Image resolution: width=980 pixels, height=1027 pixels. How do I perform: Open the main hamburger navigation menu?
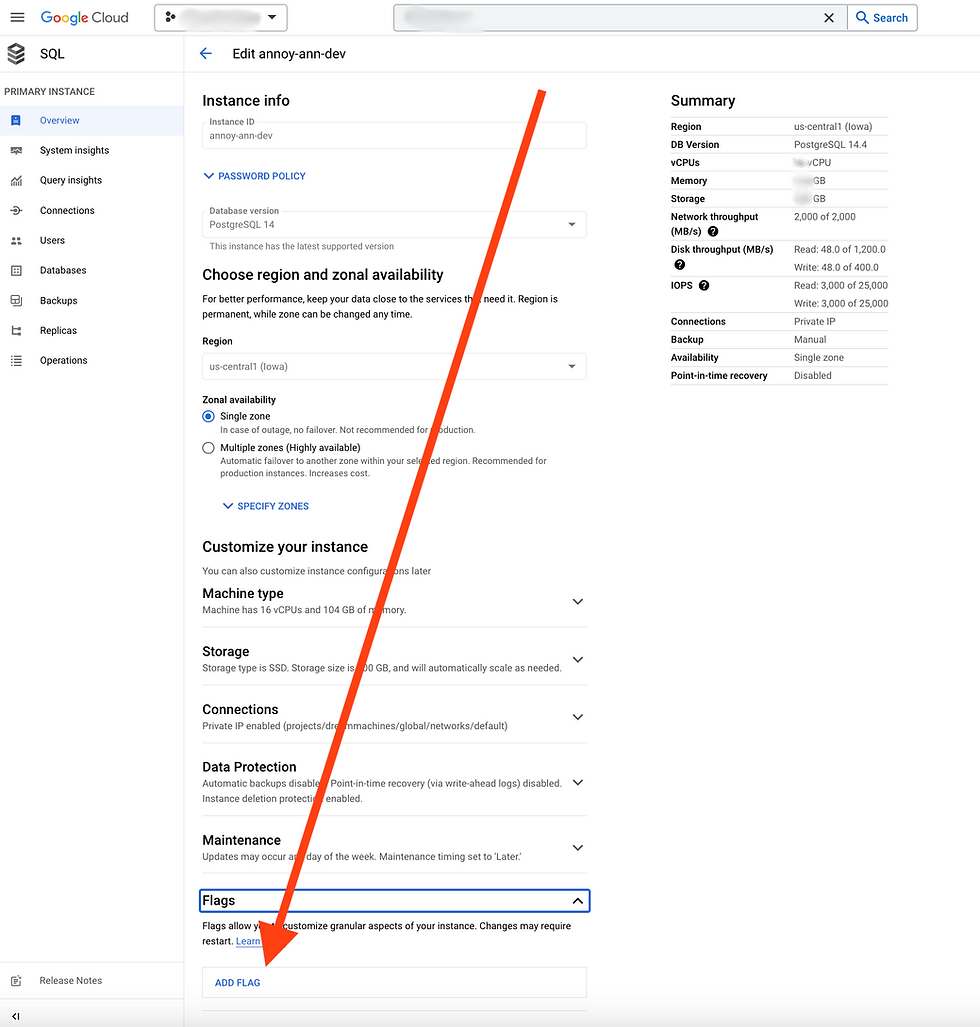tap(18, 18)
